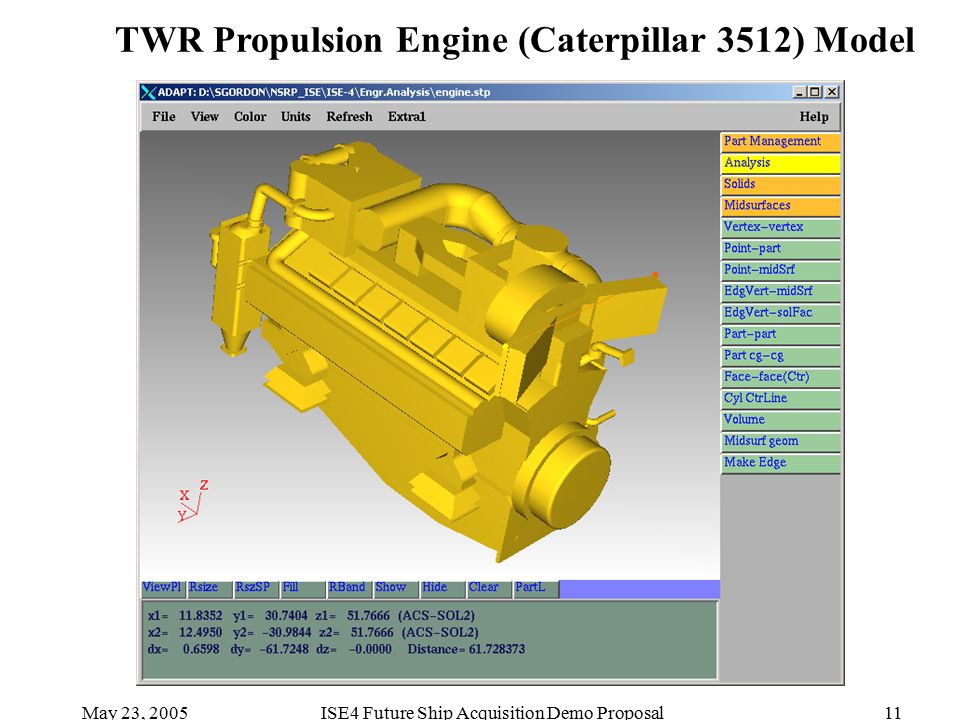
Task: Click the RszSP toolbar button
Action: [x=256, y=588]
